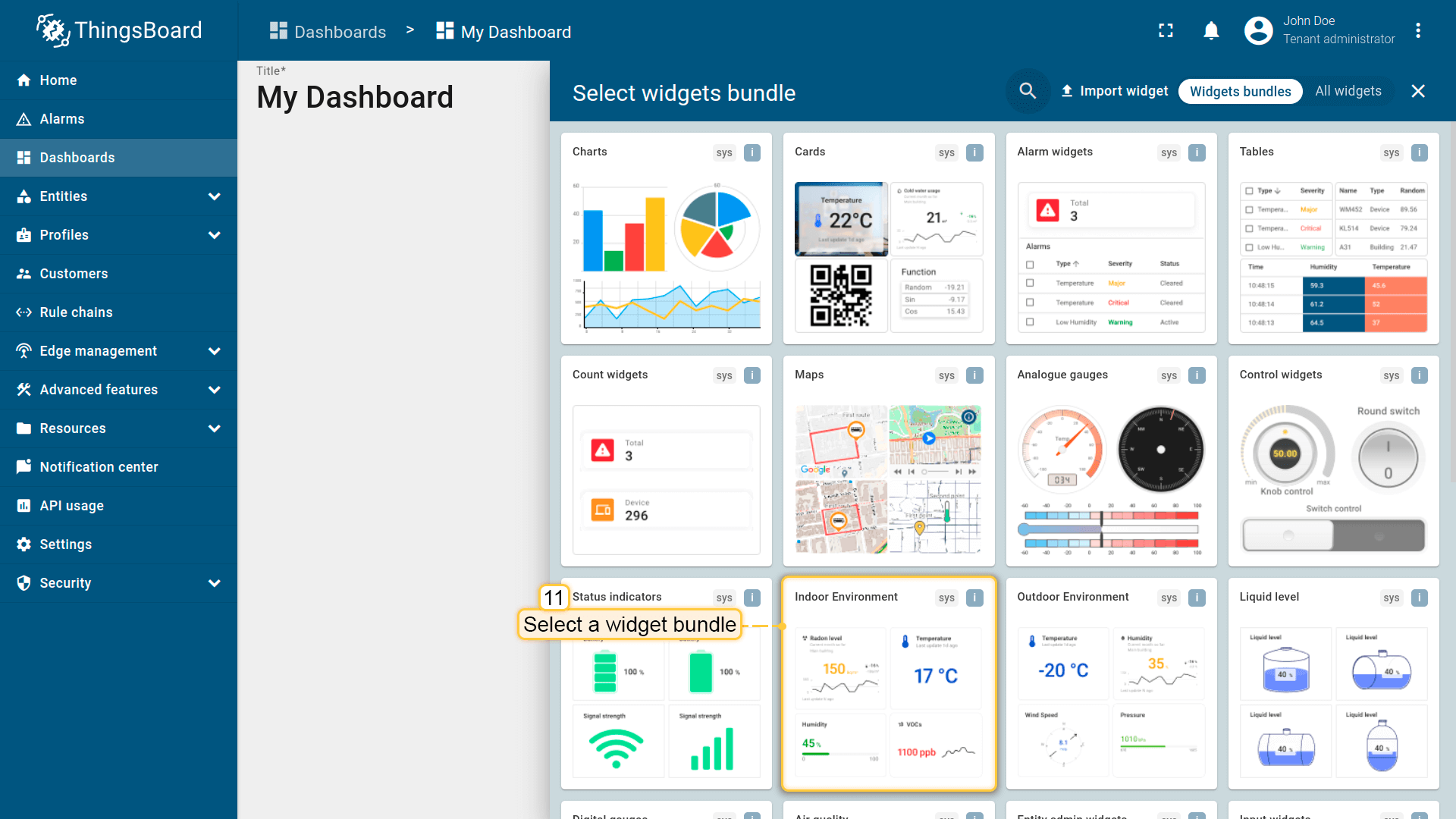The image size is (1456, 819).
Task: Click the user avatar icon
Action: [1258, 30]
